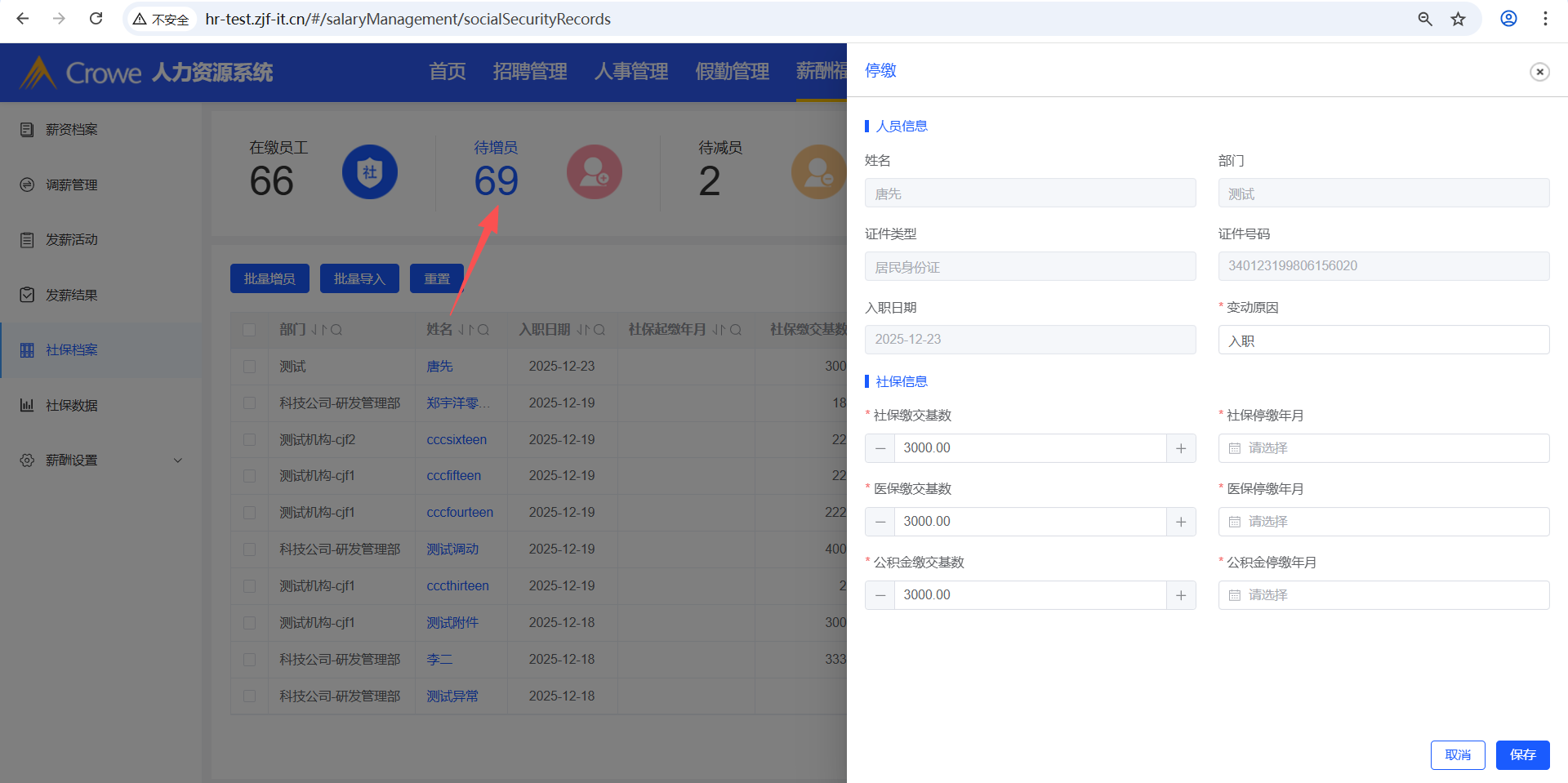Increase 公积金缴交基数 with plus button

pos(1181,595)
